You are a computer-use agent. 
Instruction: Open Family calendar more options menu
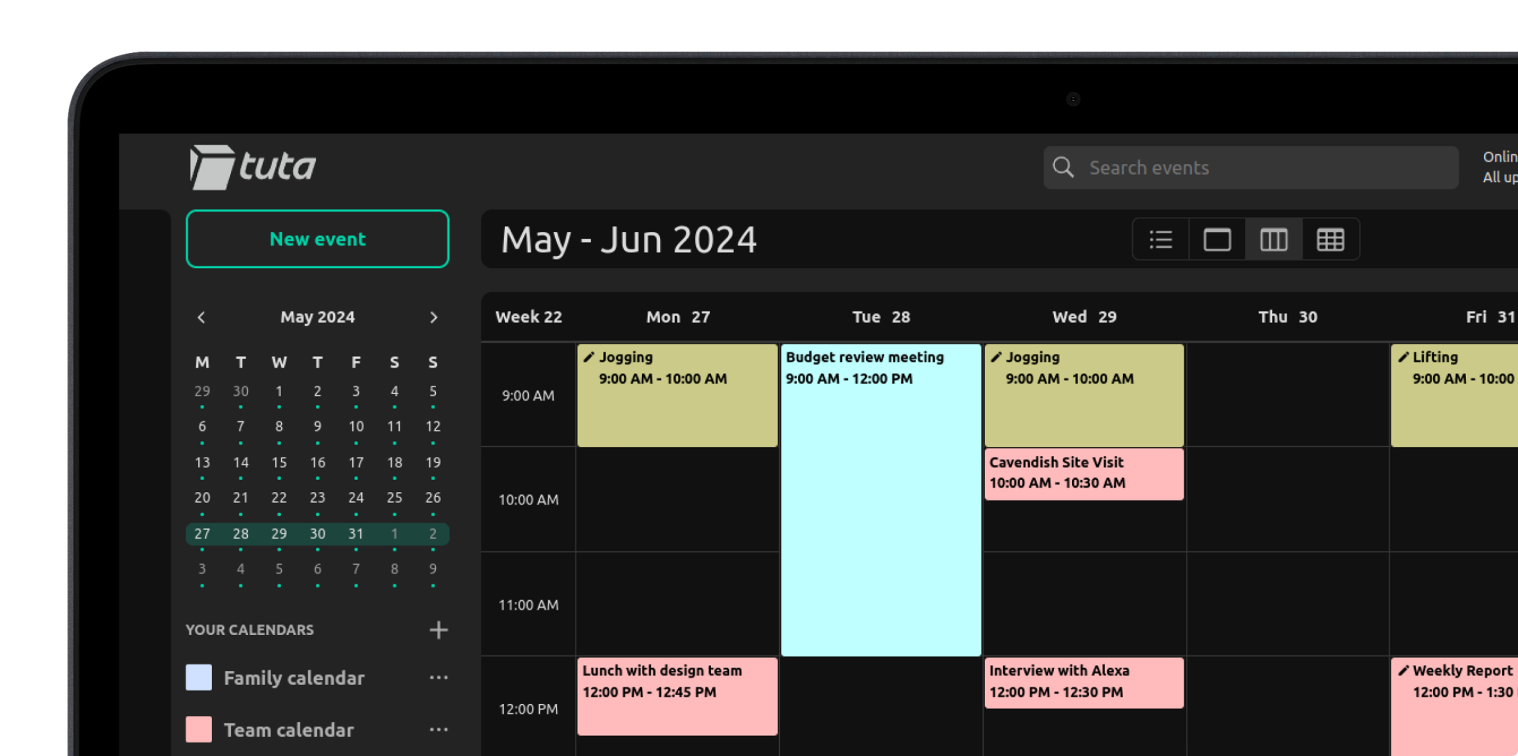click(438, 678)
